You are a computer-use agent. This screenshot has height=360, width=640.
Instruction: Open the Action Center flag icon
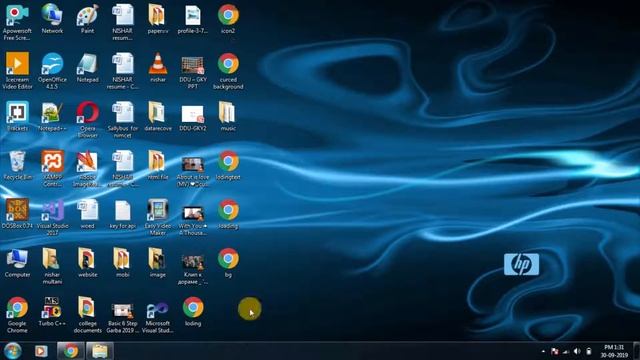click(555, 351)
